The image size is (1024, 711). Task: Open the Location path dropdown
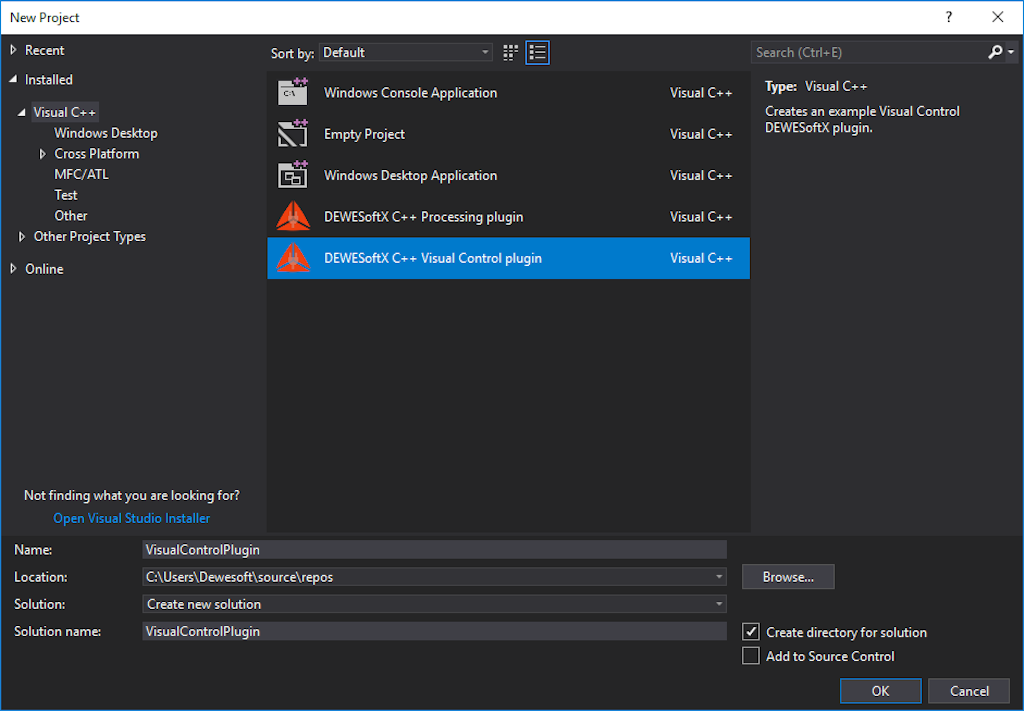[x=719, y=577]
